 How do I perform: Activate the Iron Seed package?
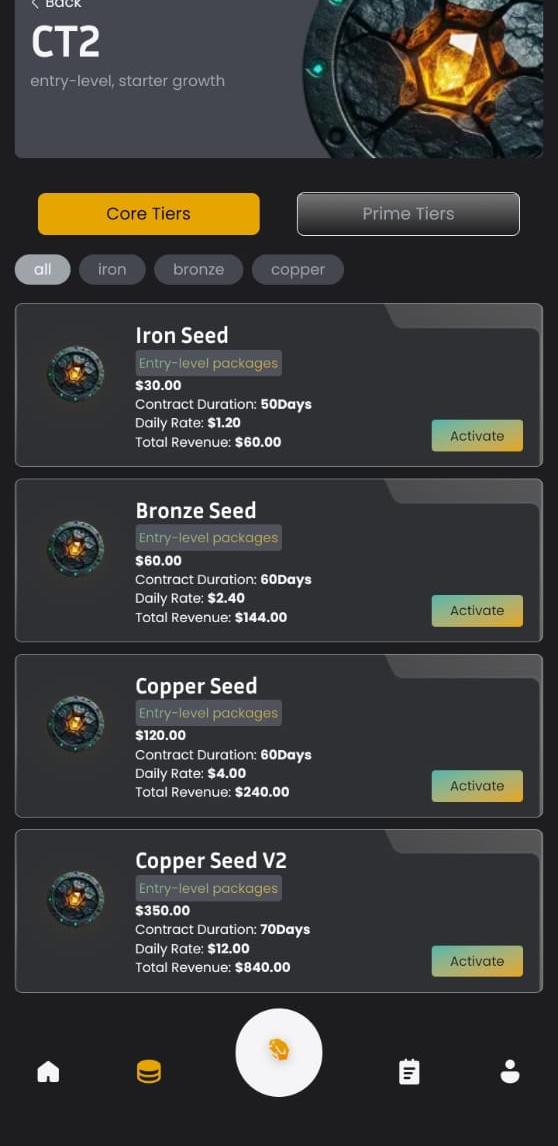477,436
